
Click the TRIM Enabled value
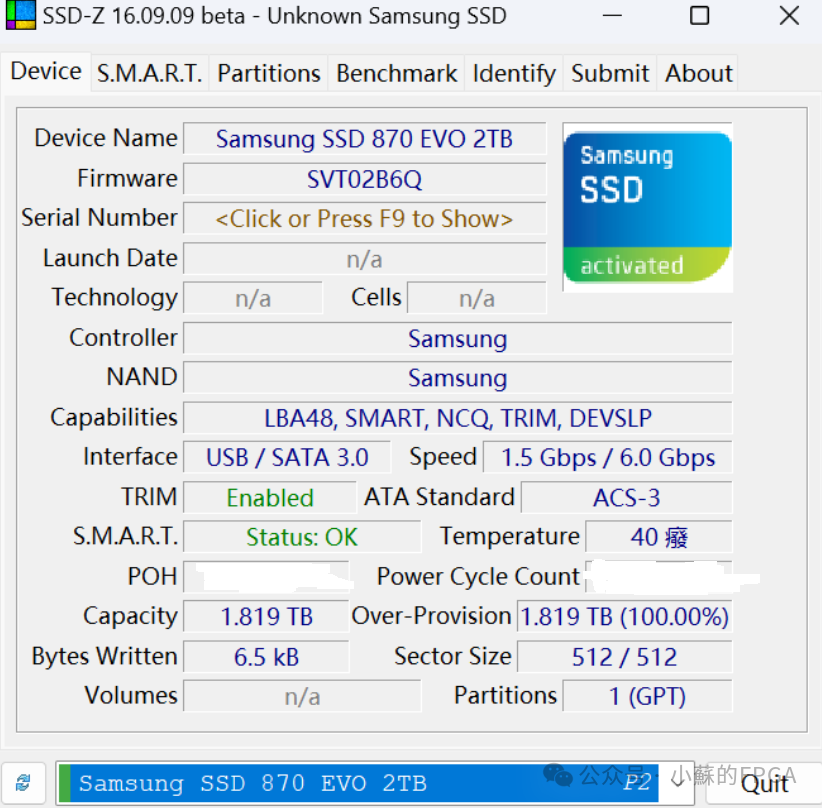coord(269,497)
